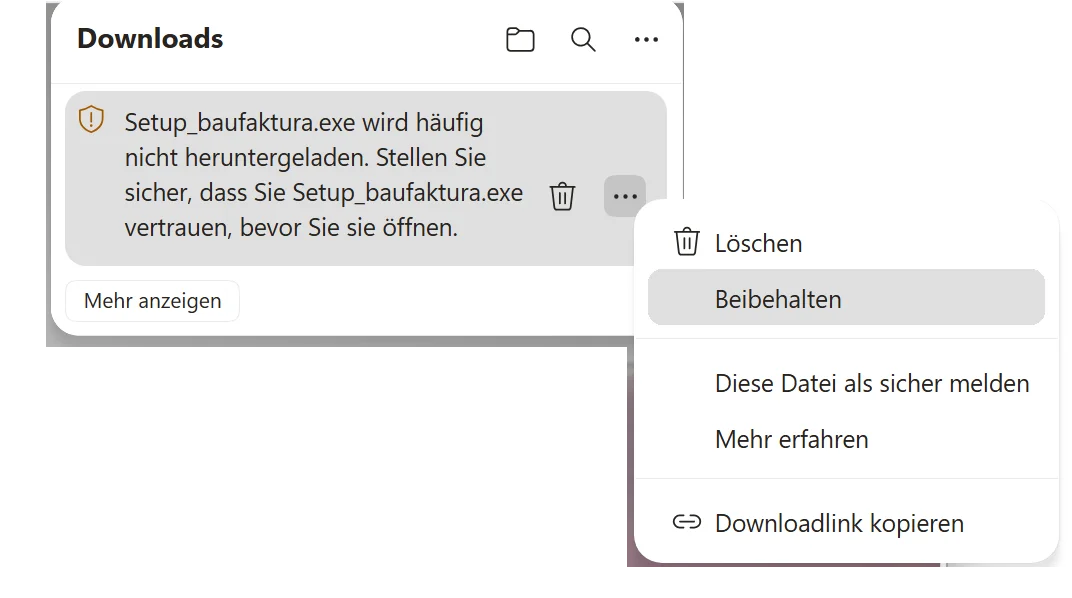Image resolution: width=1072 pixels, height=598 pixels.
Task: Click the warning text 'nicht heruntergeladen. Stellen Sie'
Action: point(305,158)
